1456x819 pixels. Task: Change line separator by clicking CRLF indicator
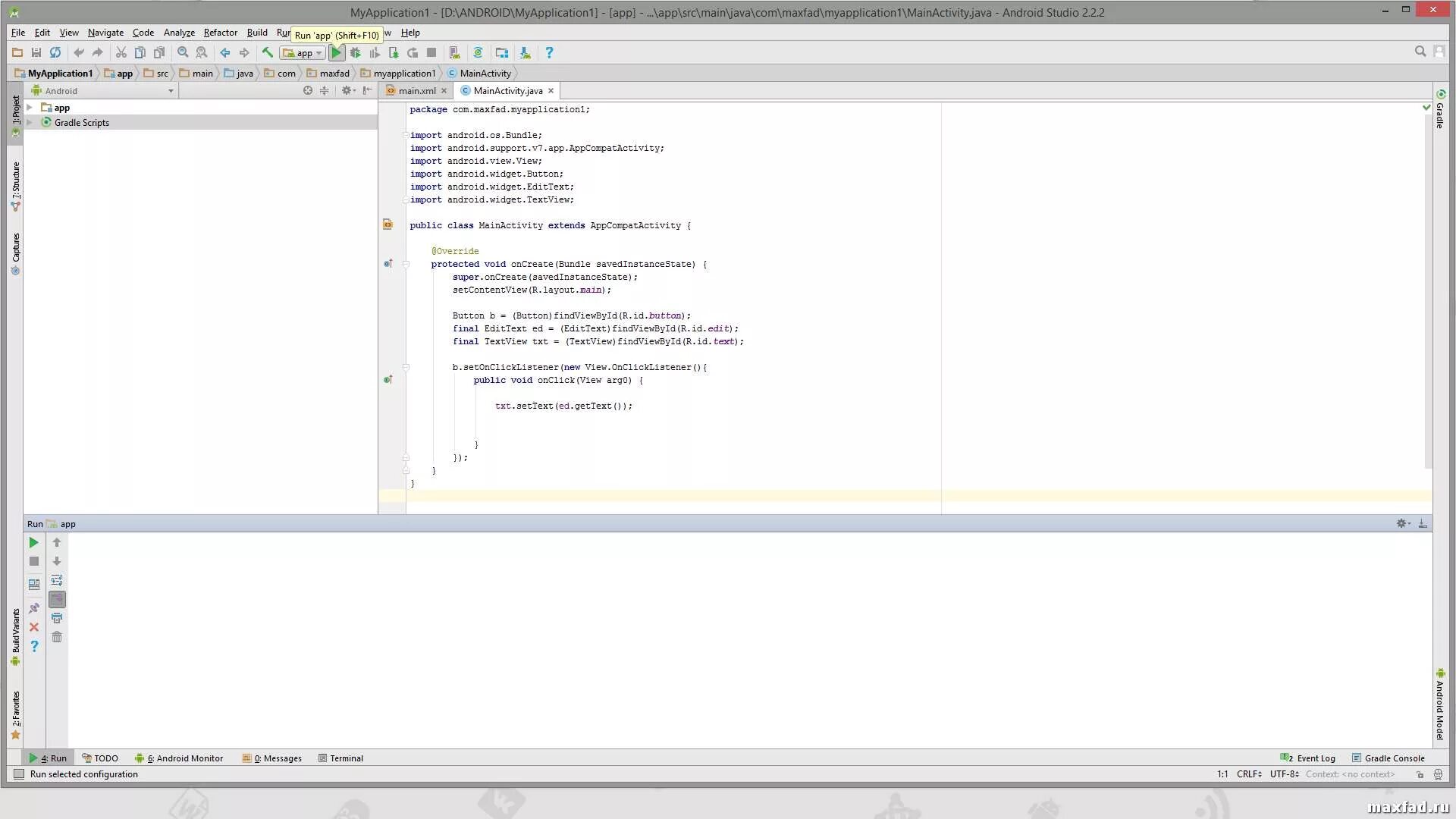(x=1247, y=774)
